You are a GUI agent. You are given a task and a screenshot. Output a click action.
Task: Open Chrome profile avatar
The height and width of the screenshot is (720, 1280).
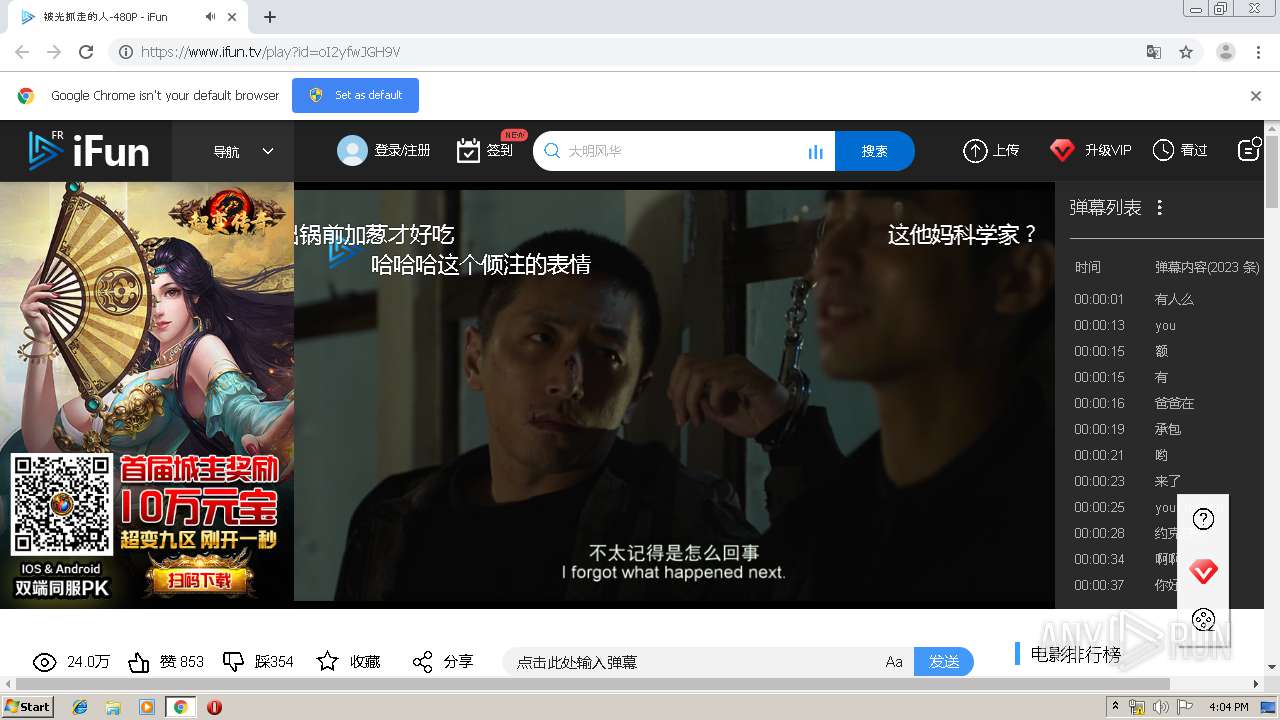coord(1226,52)
